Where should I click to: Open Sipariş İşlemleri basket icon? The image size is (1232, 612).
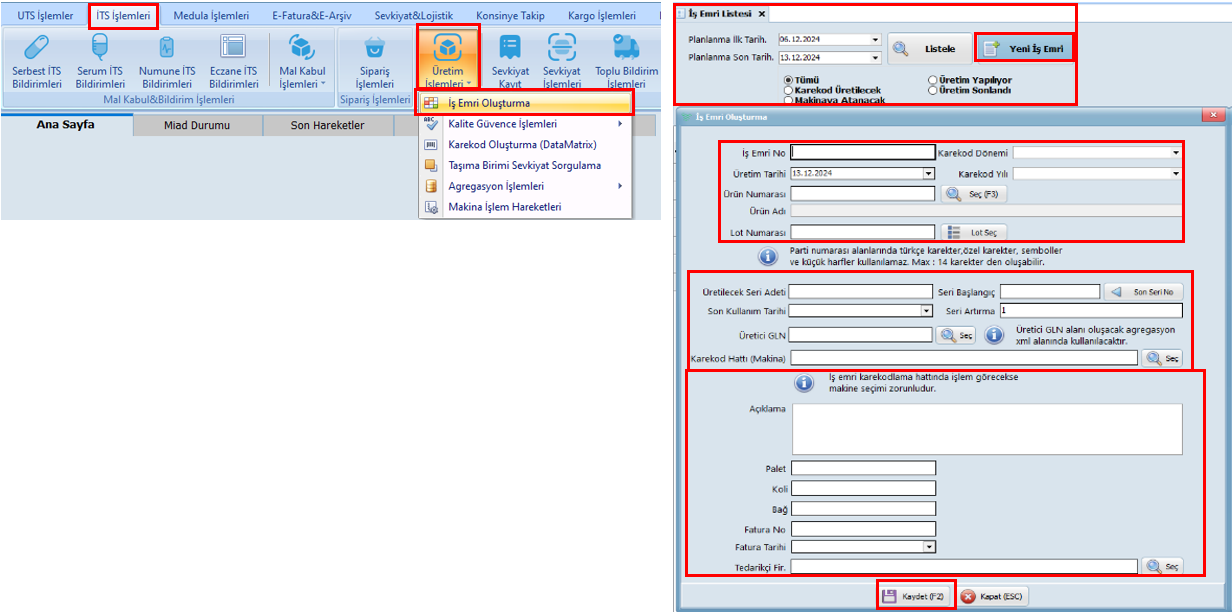(x=375, y=47)
